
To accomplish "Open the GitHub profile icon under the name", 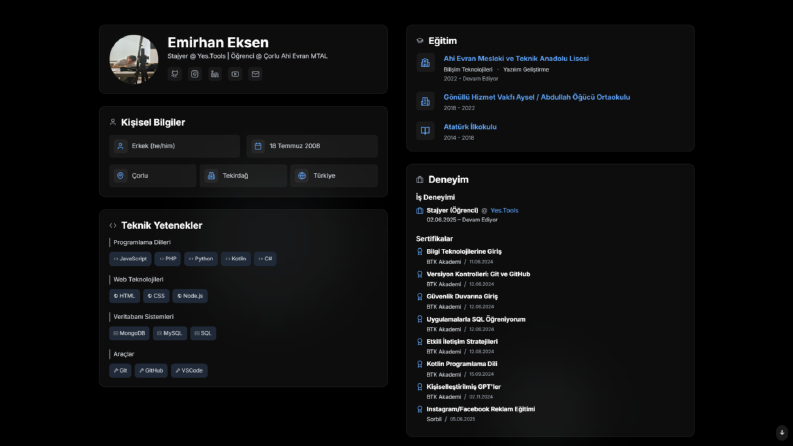I will [x=174, y=74].
